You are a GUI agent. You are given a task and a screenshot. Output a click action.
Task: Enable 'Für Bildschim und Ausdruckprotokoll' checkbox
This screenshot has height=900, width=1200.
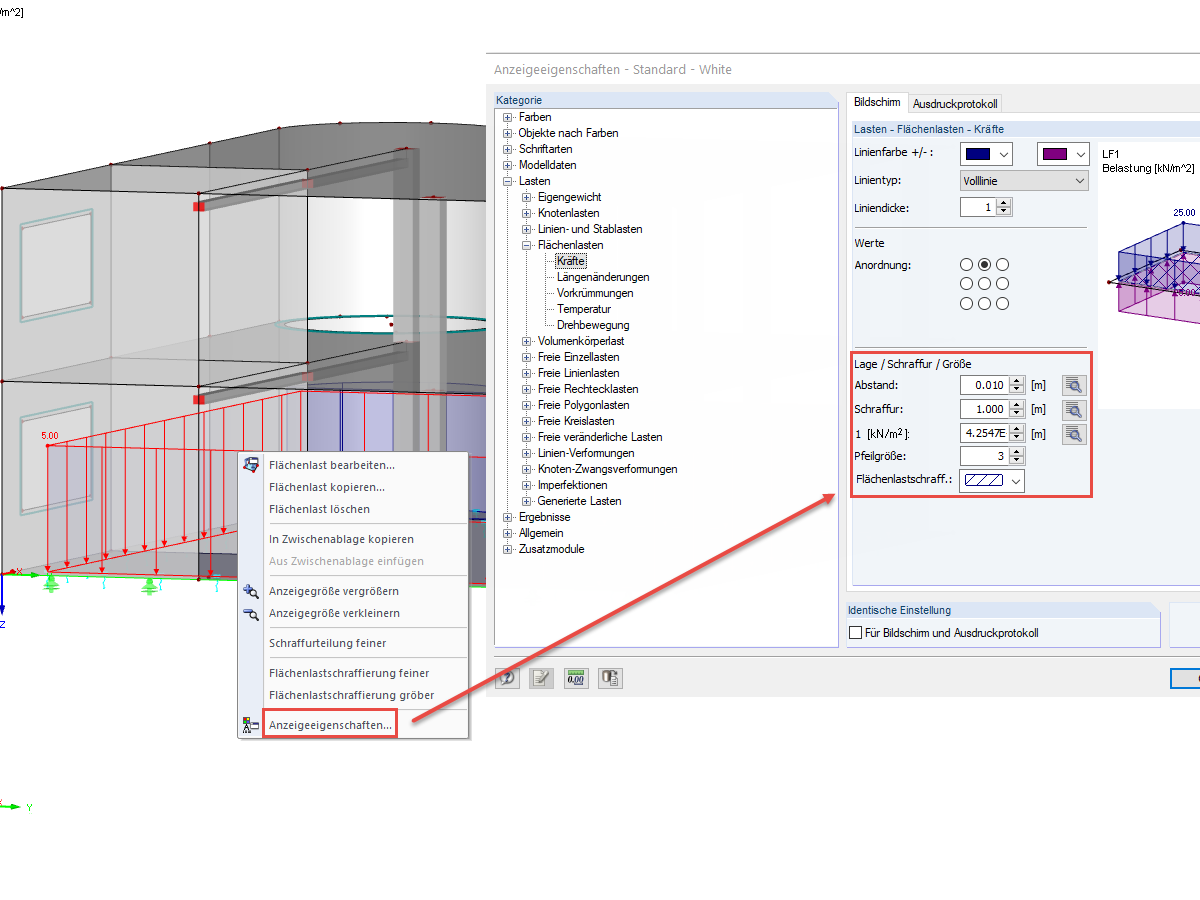pos(855,631)
